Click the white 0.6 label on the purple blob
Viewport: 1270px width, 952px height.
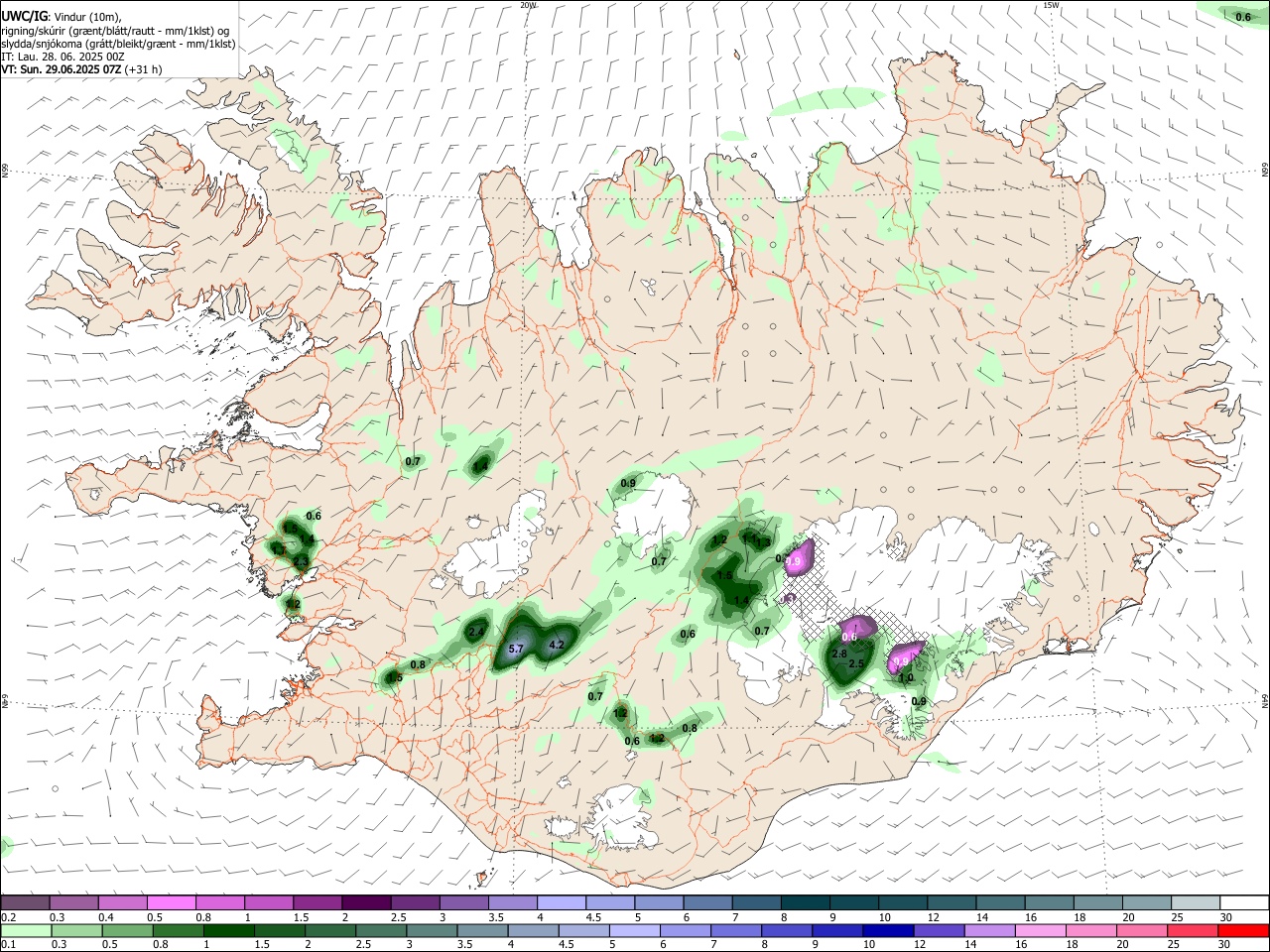(849, 637)
